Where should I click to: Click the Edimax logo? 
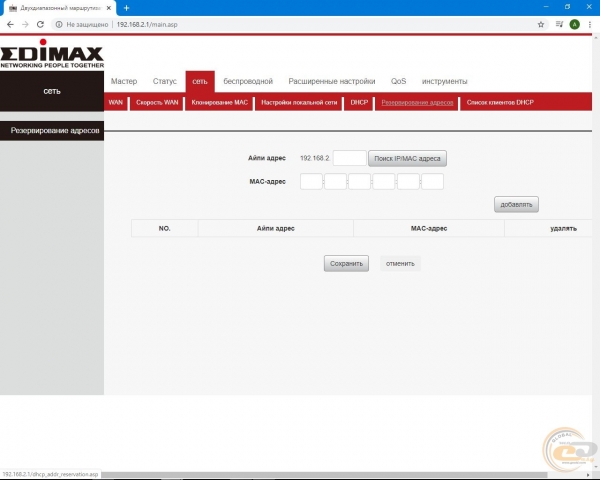pos(52,54)
